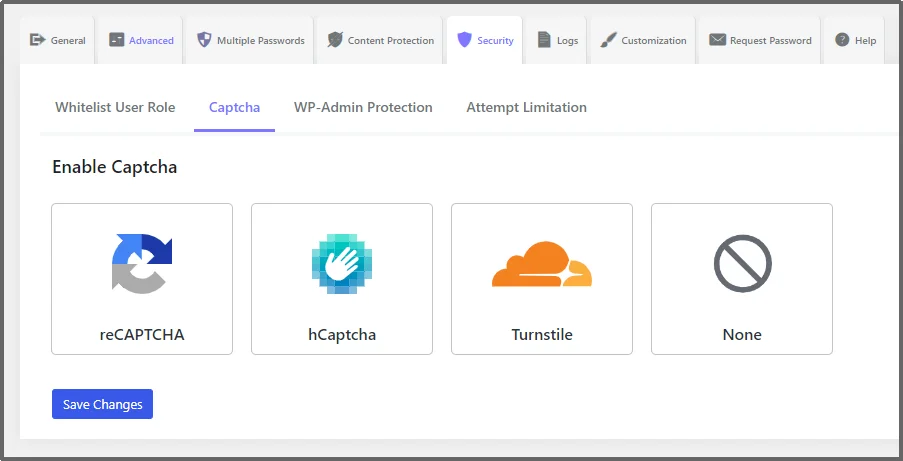The width and height of the screenshot is (903, 461).
Task: Switch to WP-Admin Protection sub-tab
Action: click(x=363, y=107)
